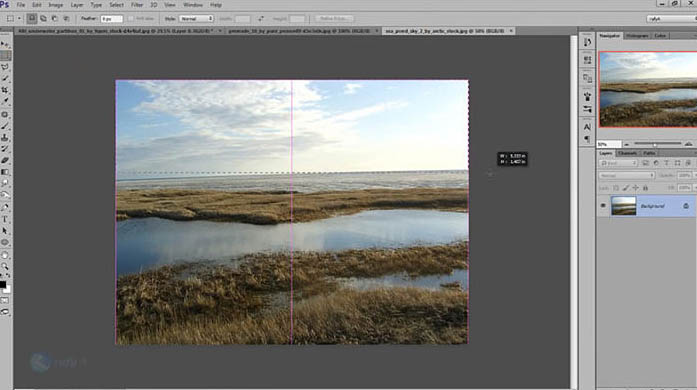Open the Filter menu

click(x=137, y=5)
